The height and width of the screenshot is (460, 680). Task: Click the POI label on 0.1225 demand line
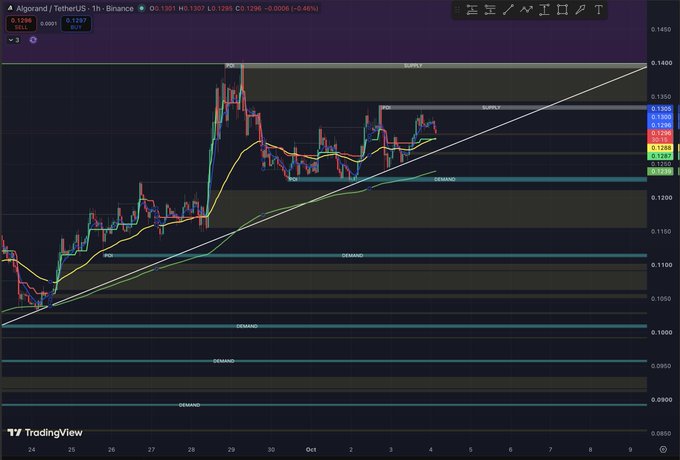293,179
